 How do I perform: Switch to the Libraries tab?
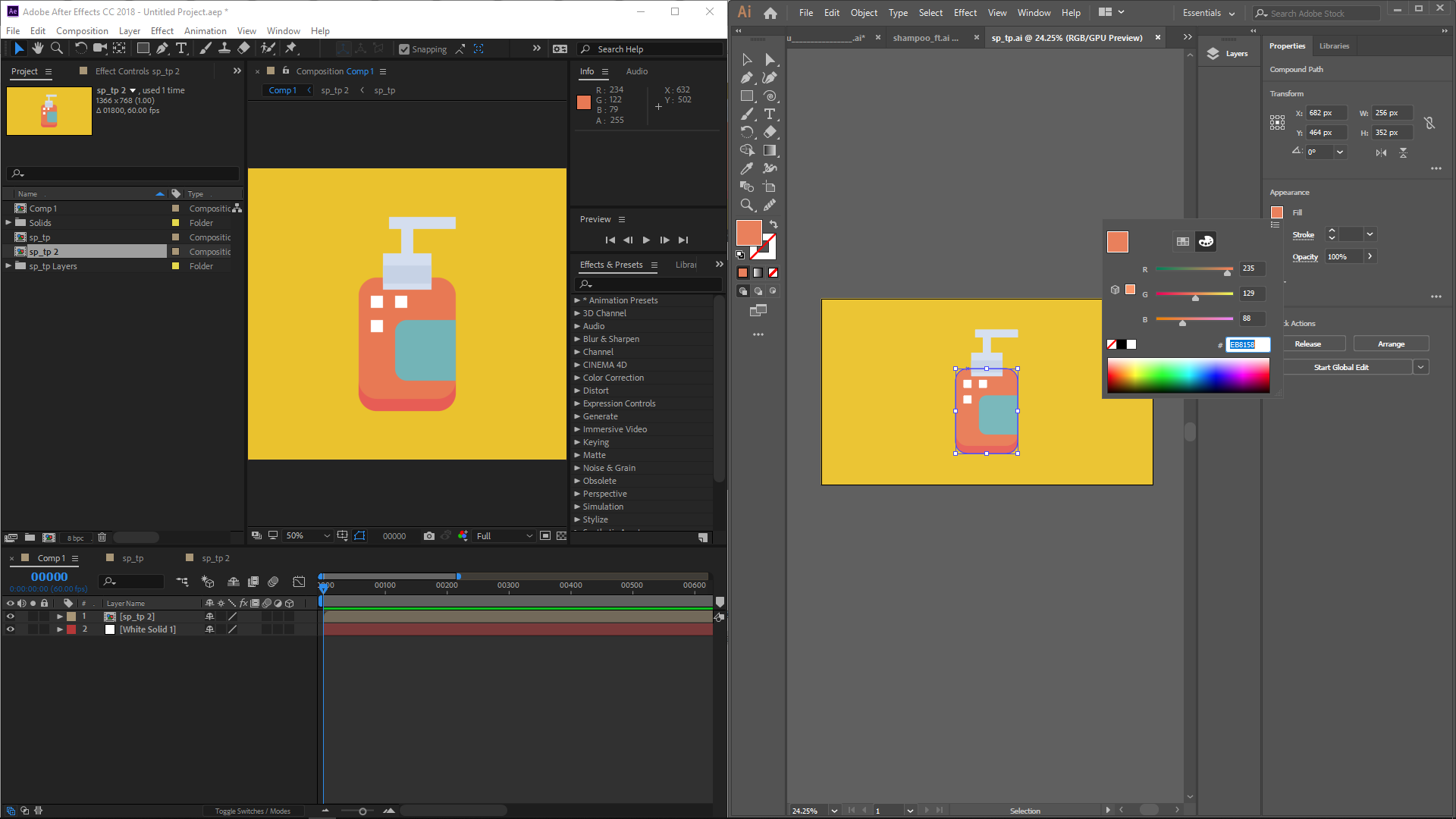pyautogui.click(x=1334, y=46)
